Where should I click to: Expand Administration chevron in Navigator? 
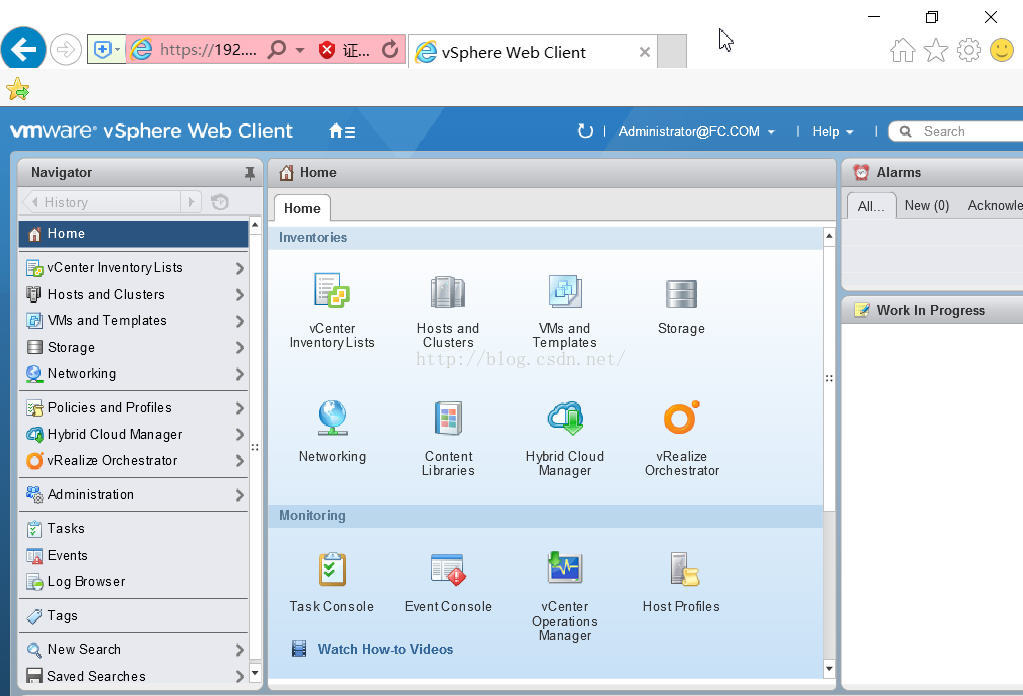[x=239, y=495]
